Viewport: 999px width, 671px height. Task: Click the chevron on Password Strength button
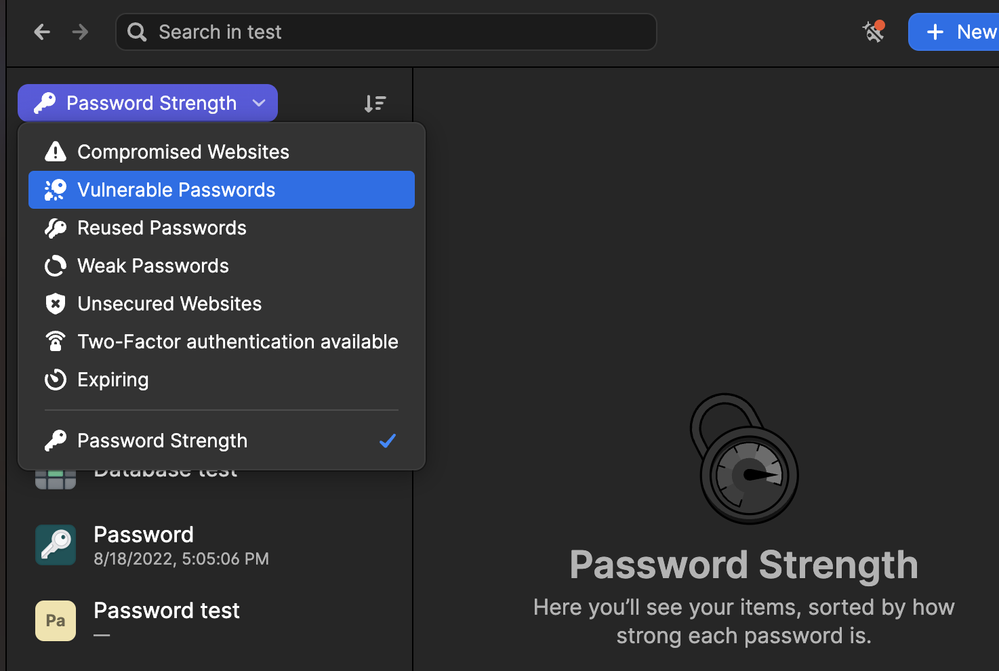[259, 103]
